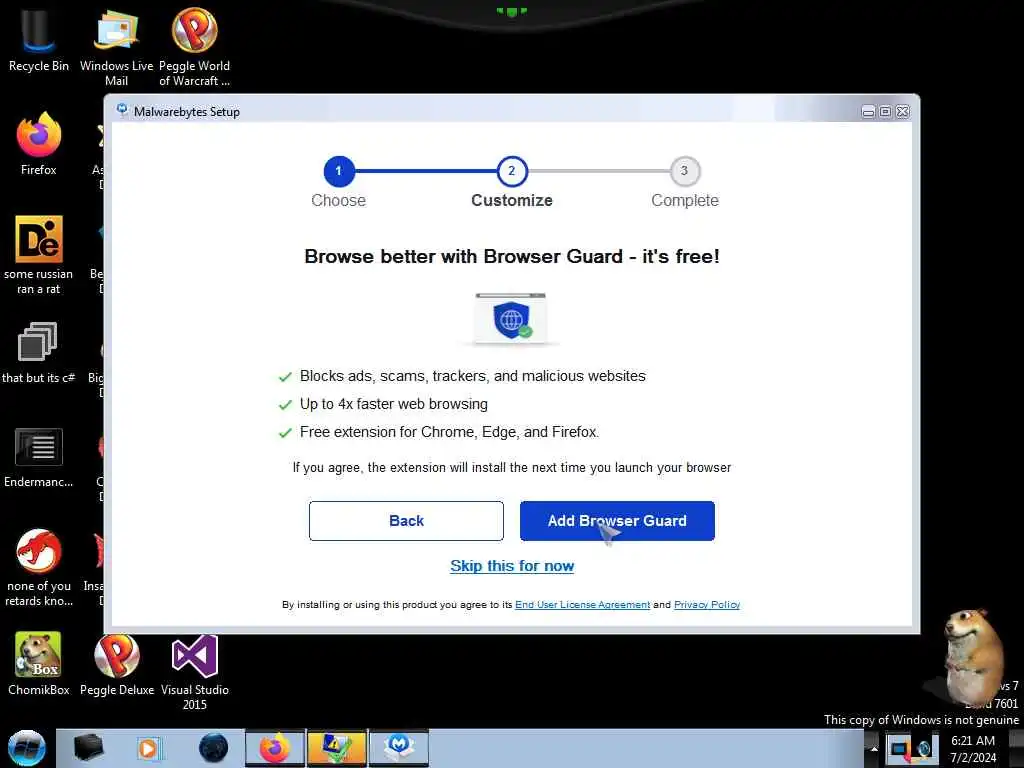This screenshot has height=768, width=1024.
Task: Click the network tray icon
Action: point(900,748)
